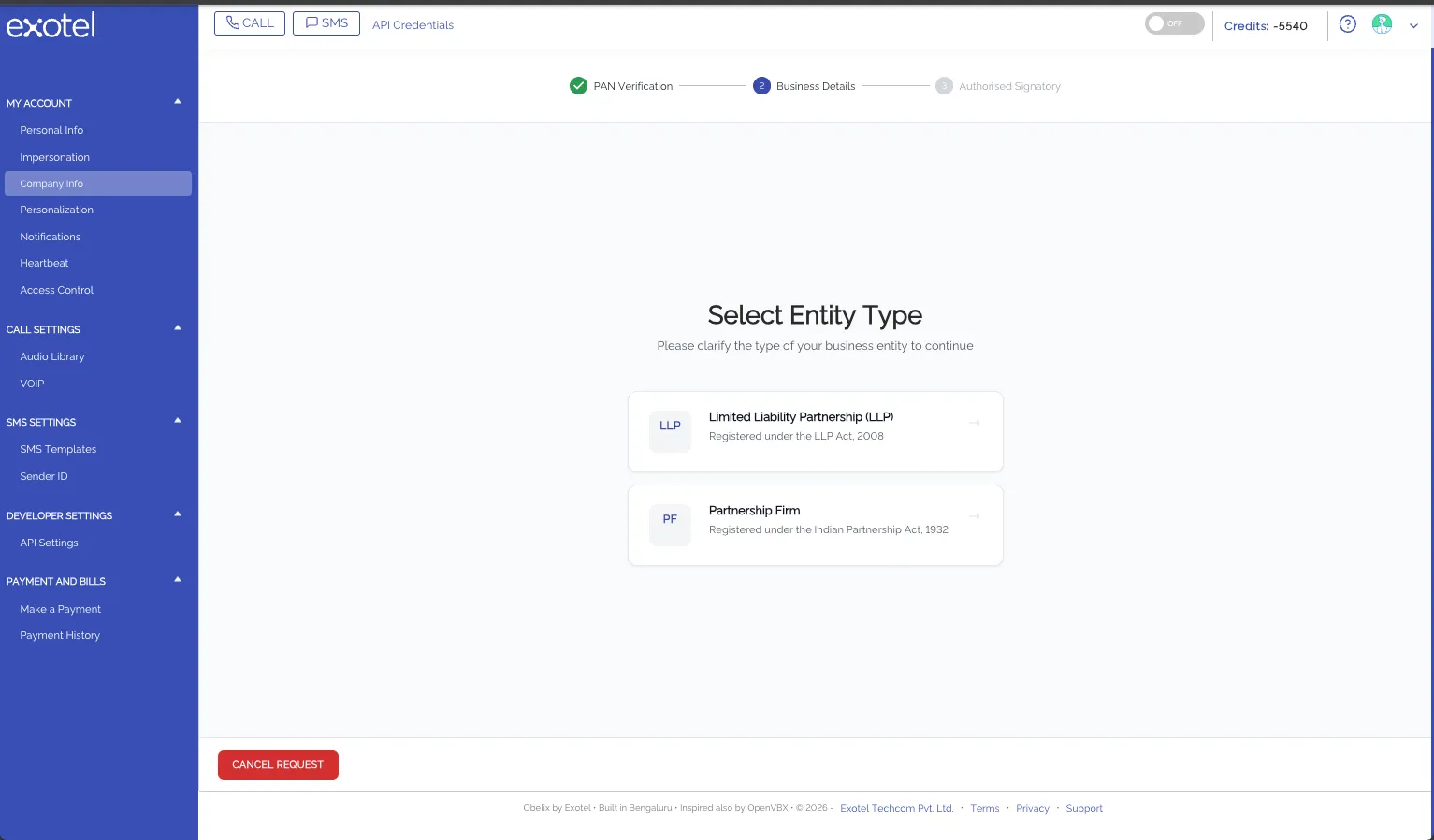
Task: View Payment History
Action: point(60,635)
